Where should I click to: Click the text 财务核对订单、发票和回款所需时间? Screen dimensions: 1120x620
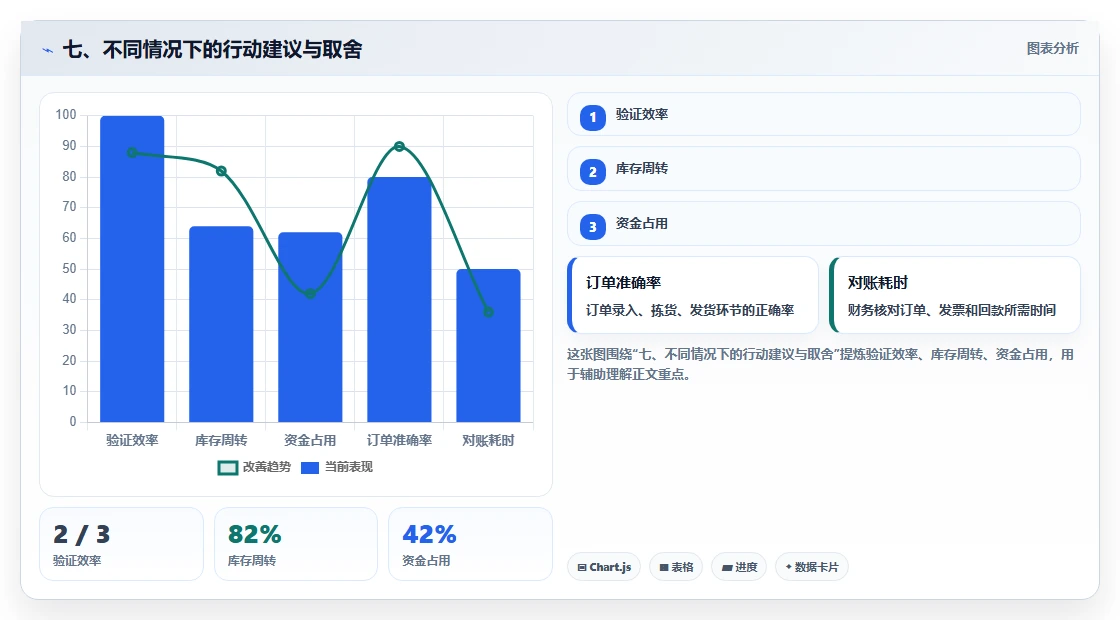click(952, 310)
